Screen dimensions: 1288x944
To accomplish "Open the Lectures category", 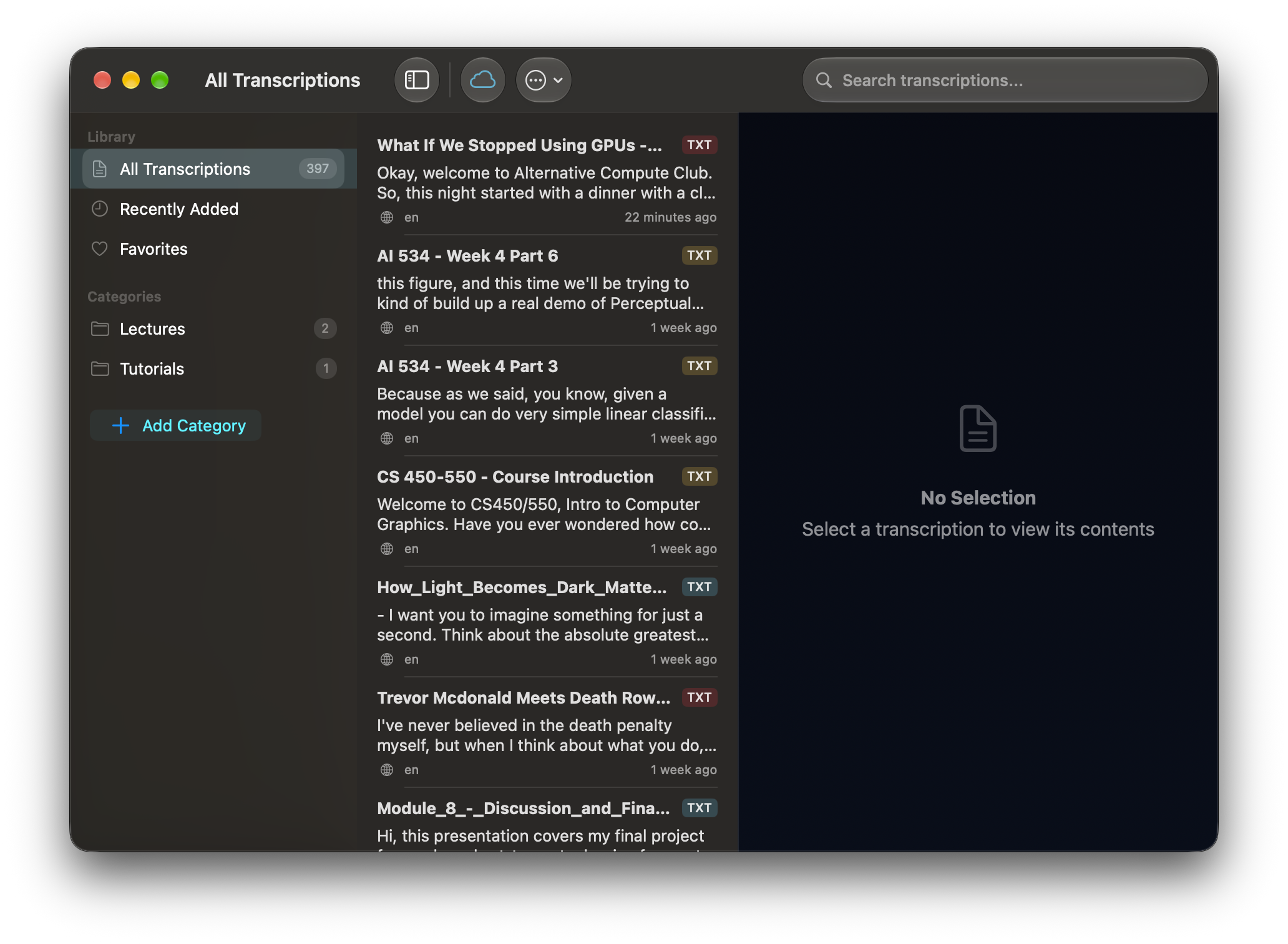I will 213,328.
